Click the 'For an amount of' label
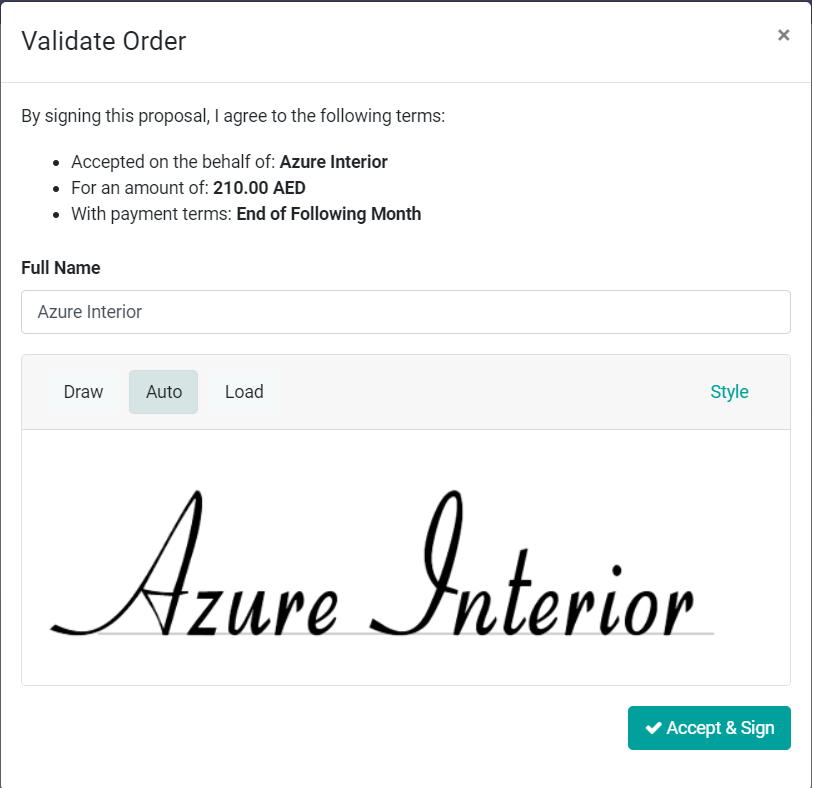 click(140, 188)
